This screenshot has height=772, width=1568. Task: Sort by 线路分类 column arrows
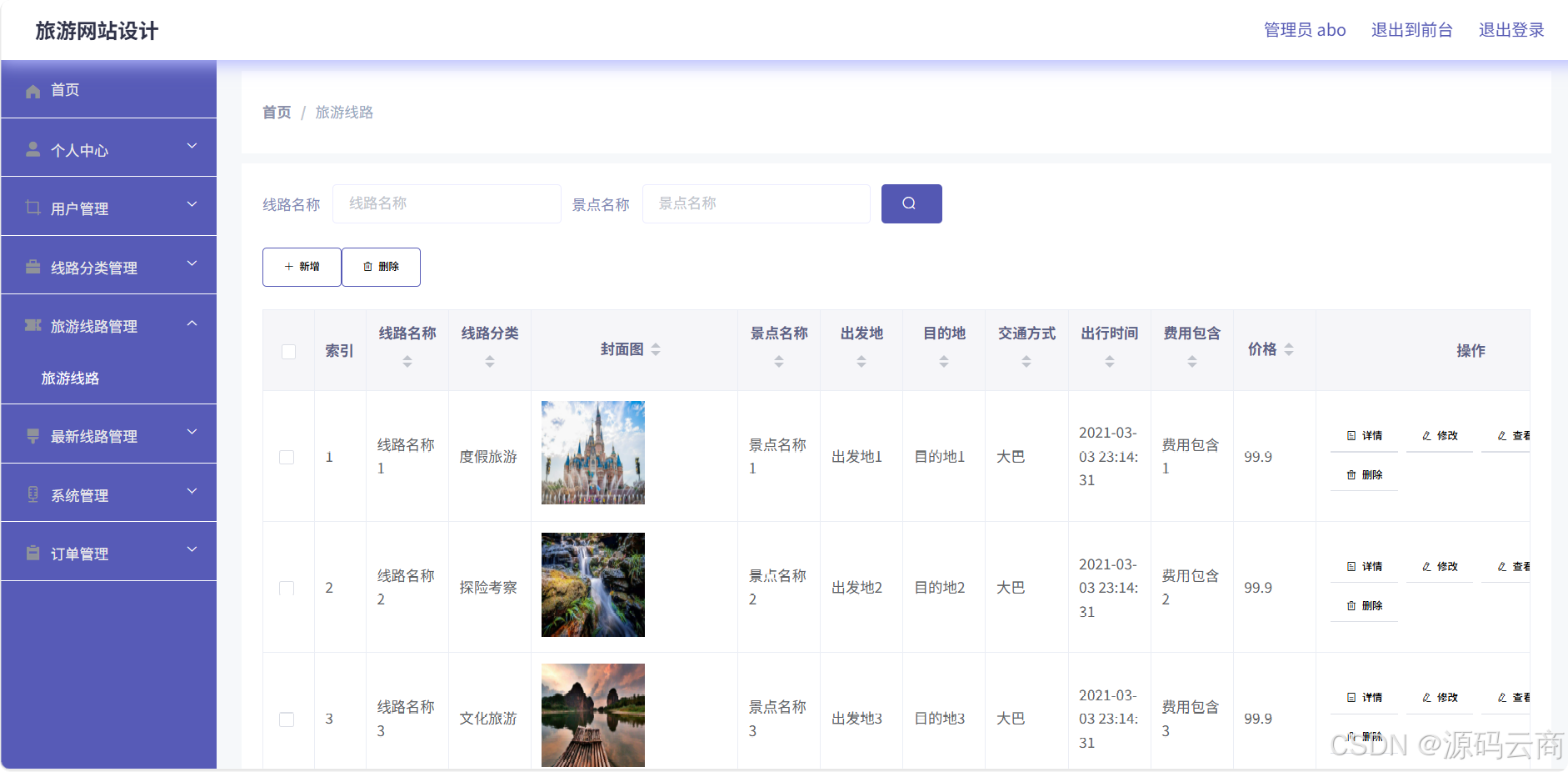[x=490, y=361]
